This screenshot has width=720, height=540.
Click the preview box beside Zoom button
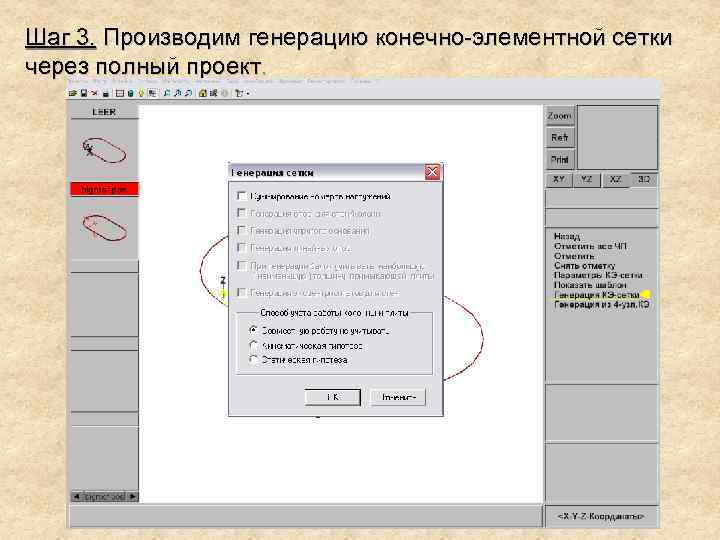[618, 137]
